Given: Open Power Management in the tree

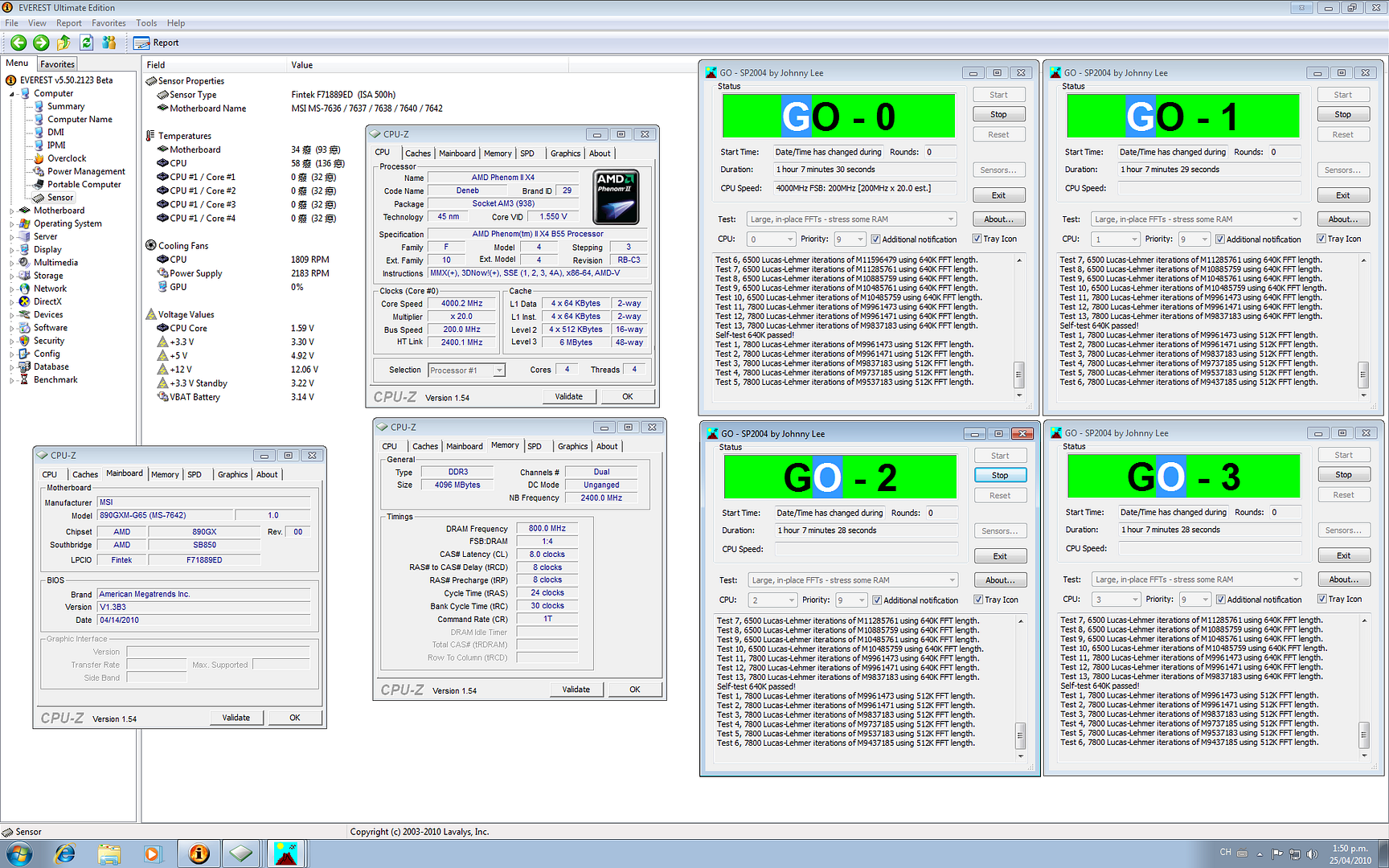Looking at the screenshot, I should pyautogui.click(x=86, y=171).
